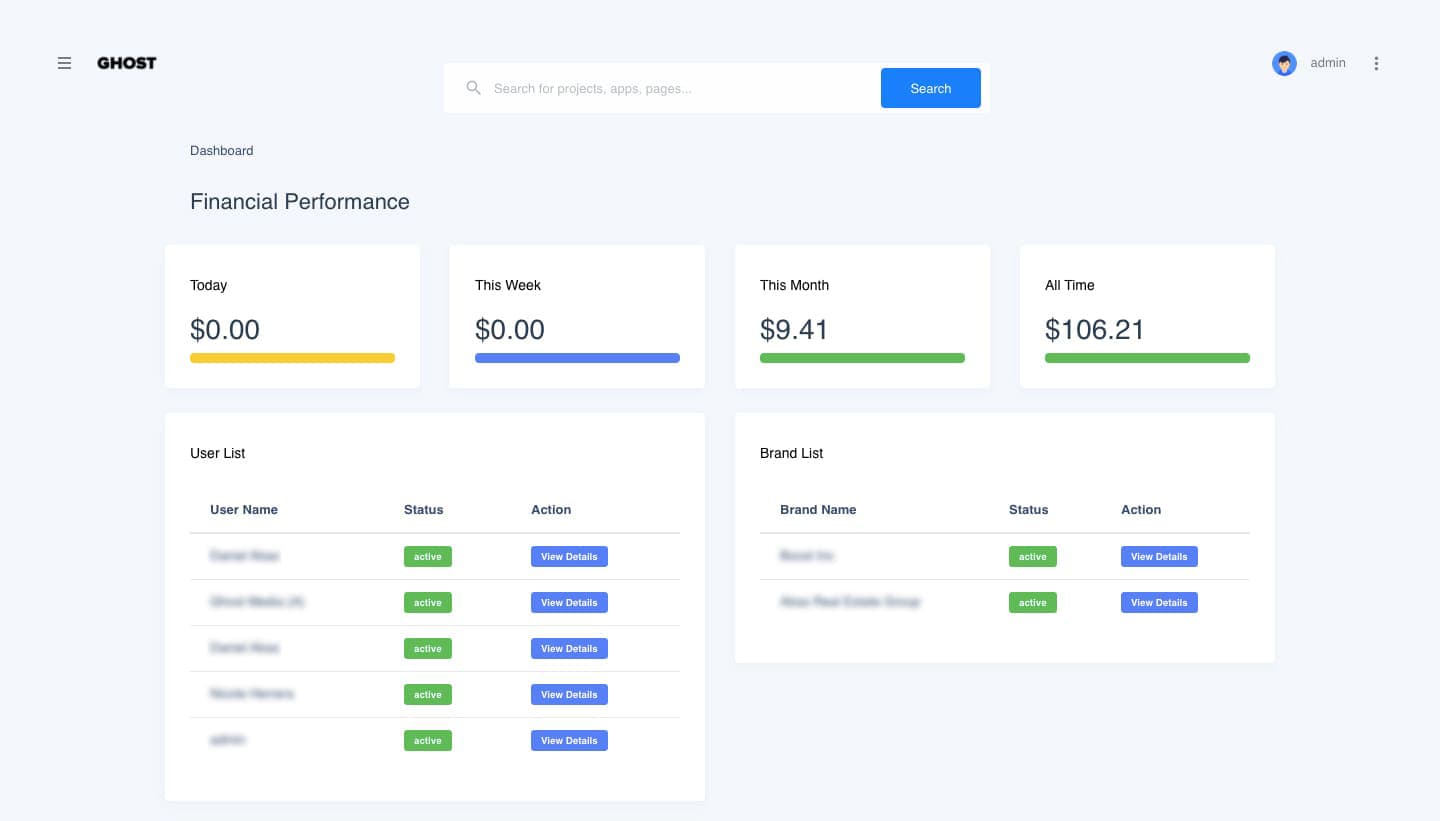View Details of second brand row
This screenshot has width=1440, height=821.
click(1159, 603)
